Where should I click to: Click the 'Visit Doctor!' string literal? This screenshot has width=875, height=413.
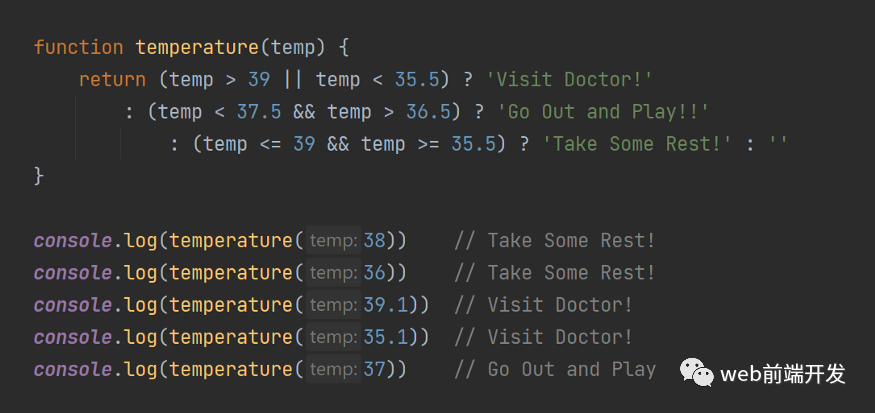coord(569,80)
